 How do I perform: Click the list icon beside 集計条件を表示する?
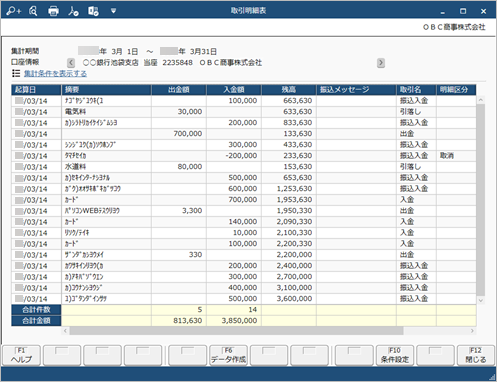tap(16, 73)
